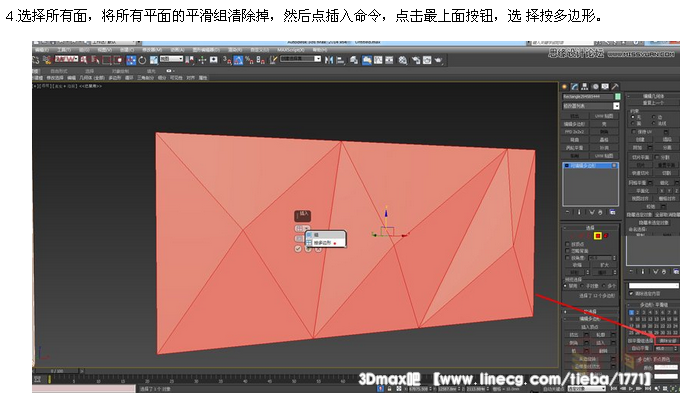The image size is (680, 396).
Task: Click smoothing group button 1
Action: [x=631, y=312]
